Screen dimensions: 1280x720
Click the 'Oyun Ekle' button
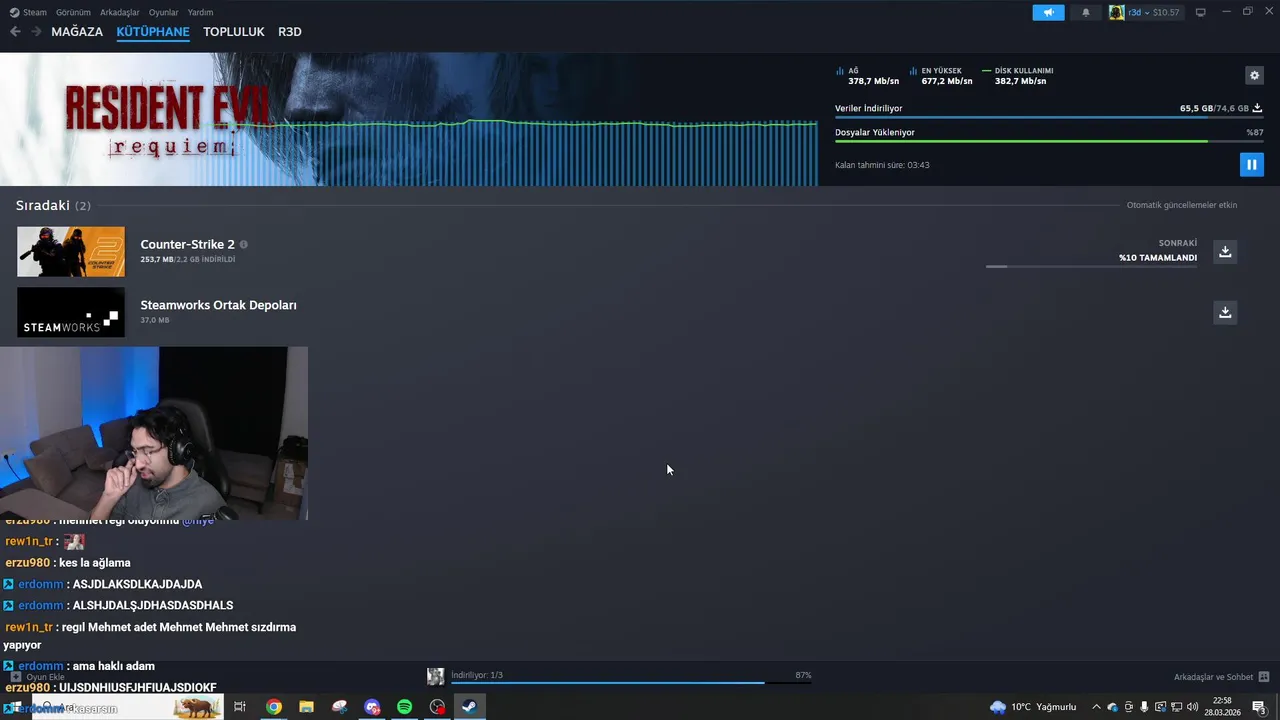[37, 677]
